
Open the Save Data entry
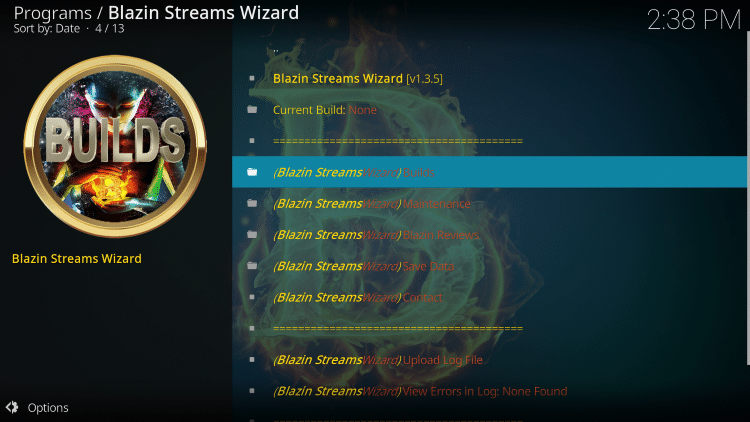[x=489, y=266]
